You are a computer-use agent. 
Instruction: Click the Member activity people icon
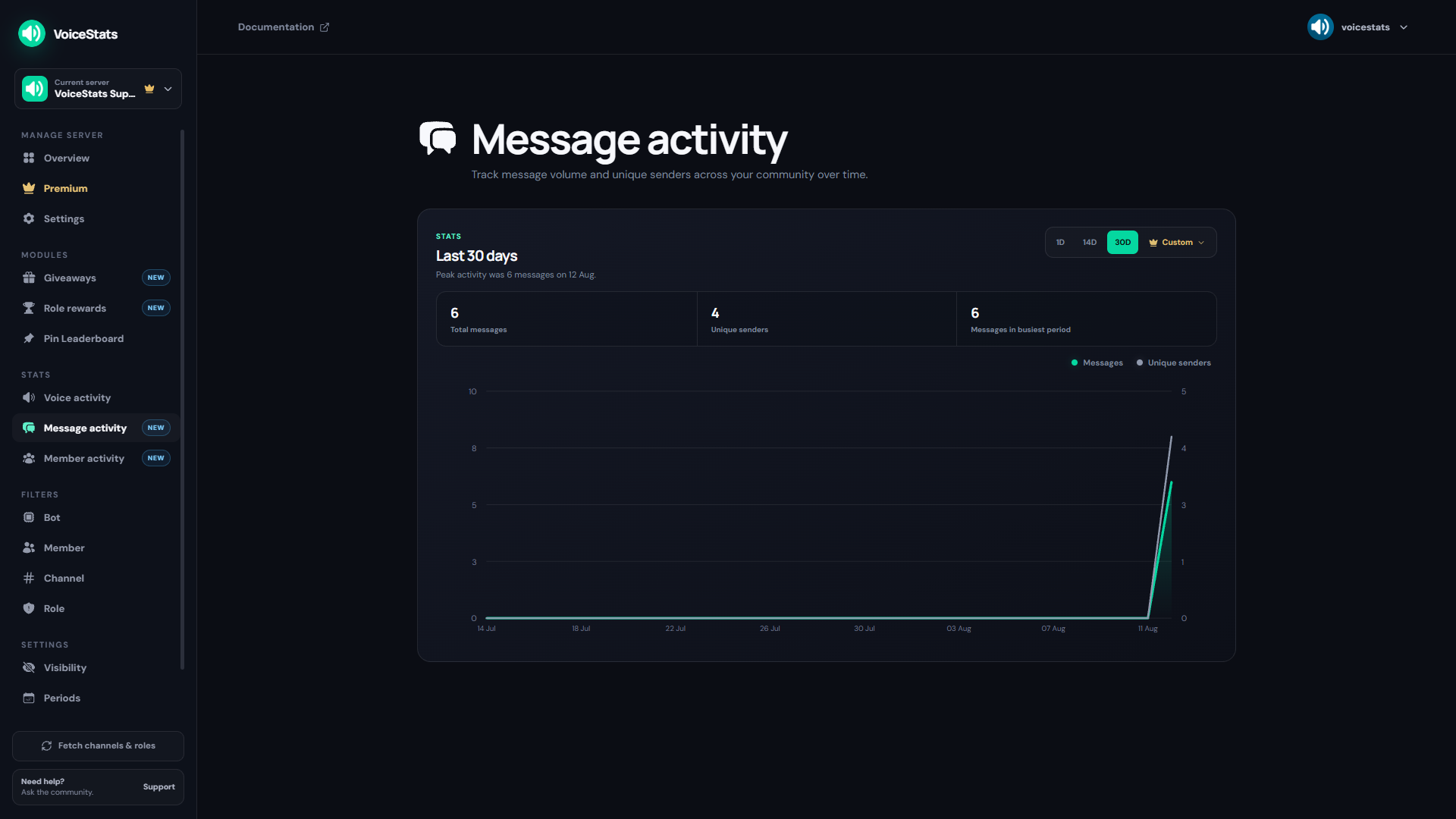pos(29,458)
